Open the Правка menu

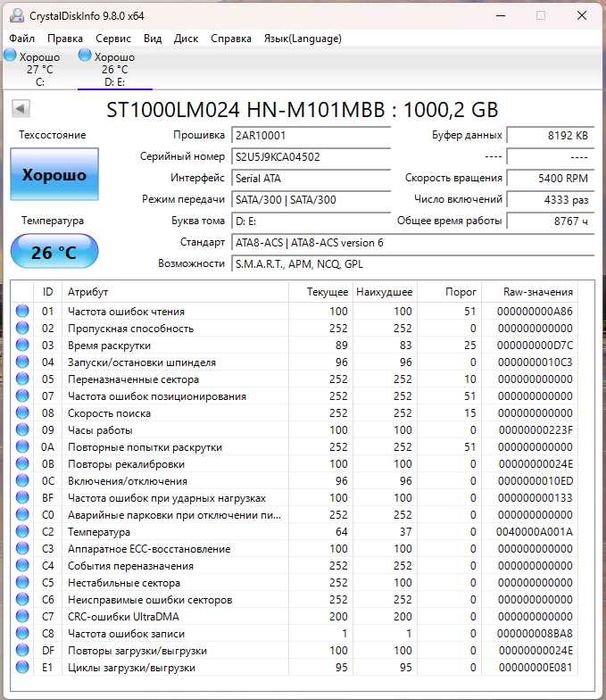click(x=65, y=38)
